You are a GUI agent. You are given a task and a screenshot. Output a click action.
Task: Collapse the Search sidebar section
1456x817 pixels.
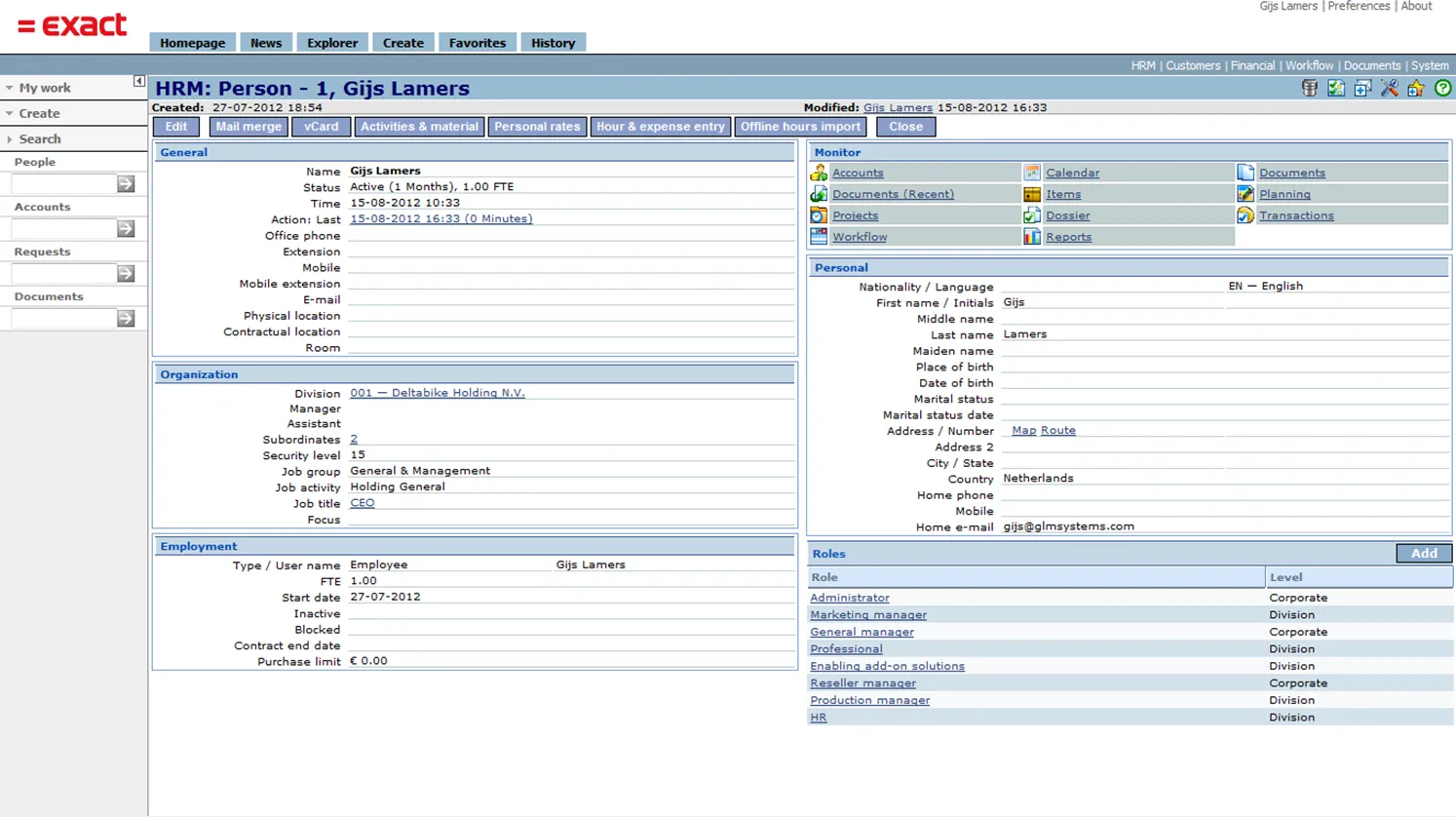(x=39, y=139)
